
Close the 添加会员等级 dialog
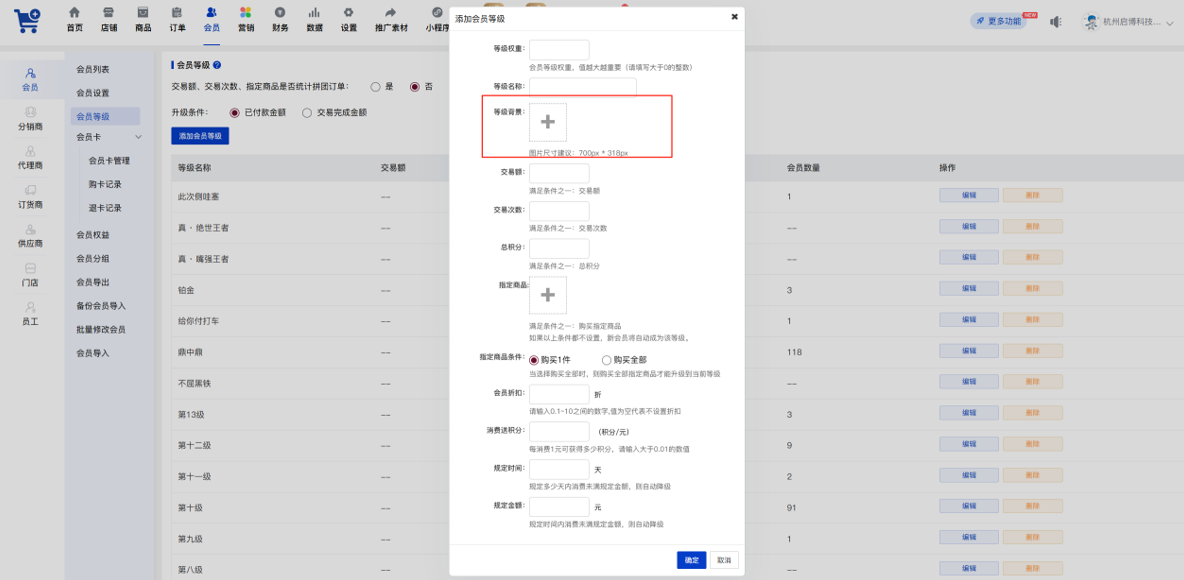(734, 17)
